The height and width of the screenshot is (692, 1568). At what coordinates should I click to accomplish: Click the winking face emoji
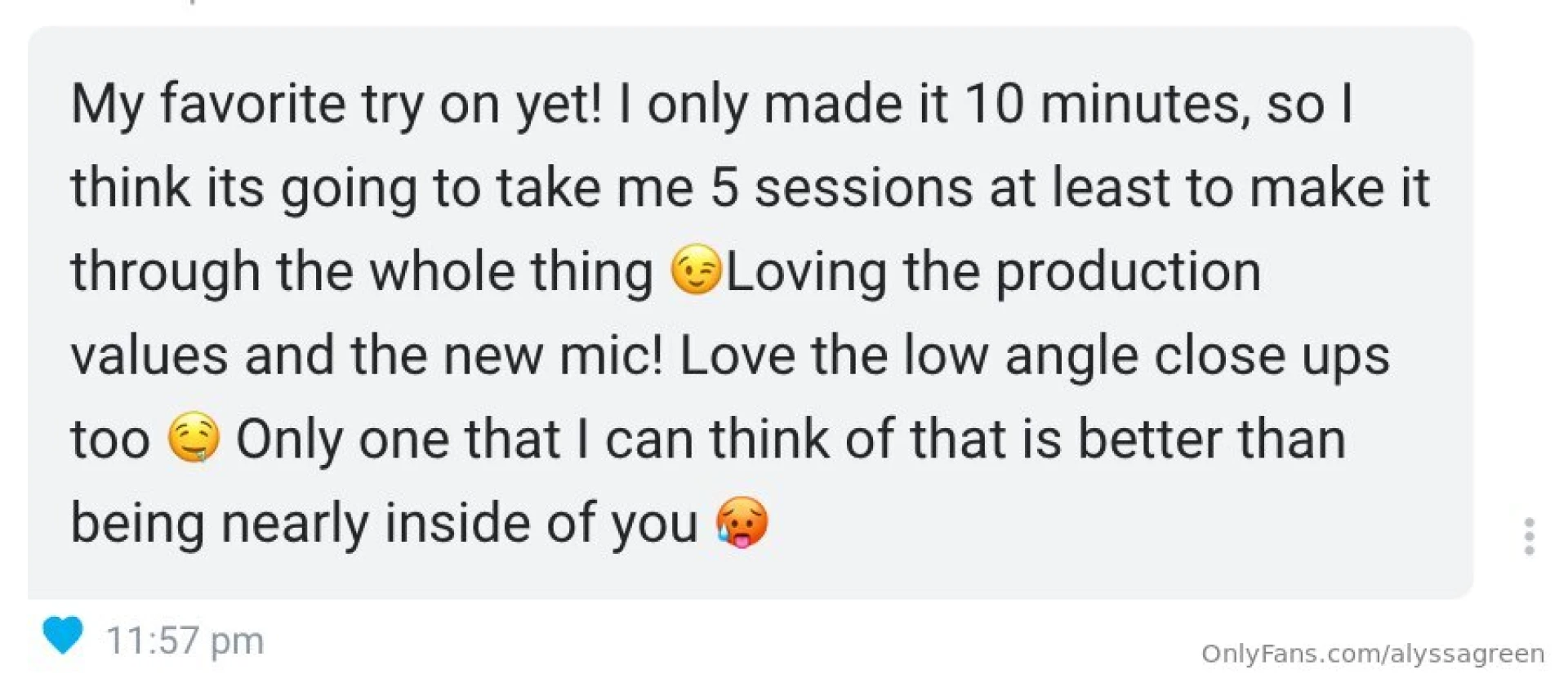(x=695, y=270)
